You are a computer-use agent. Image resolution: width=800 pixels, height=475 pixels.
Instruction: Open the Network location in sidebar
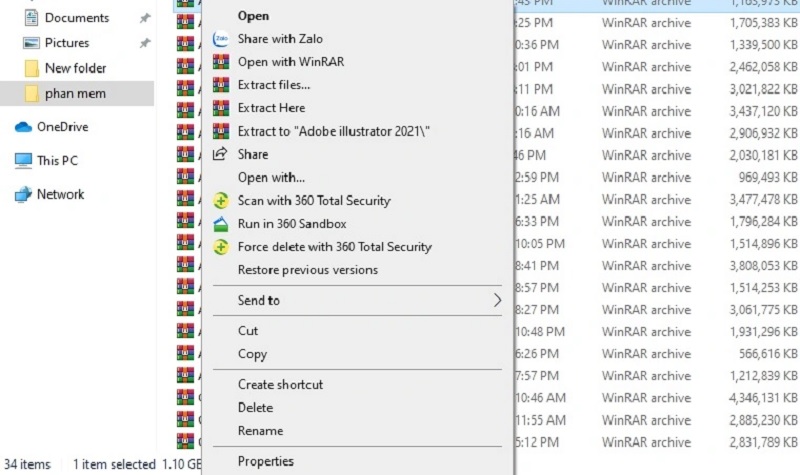coord(60,194)
